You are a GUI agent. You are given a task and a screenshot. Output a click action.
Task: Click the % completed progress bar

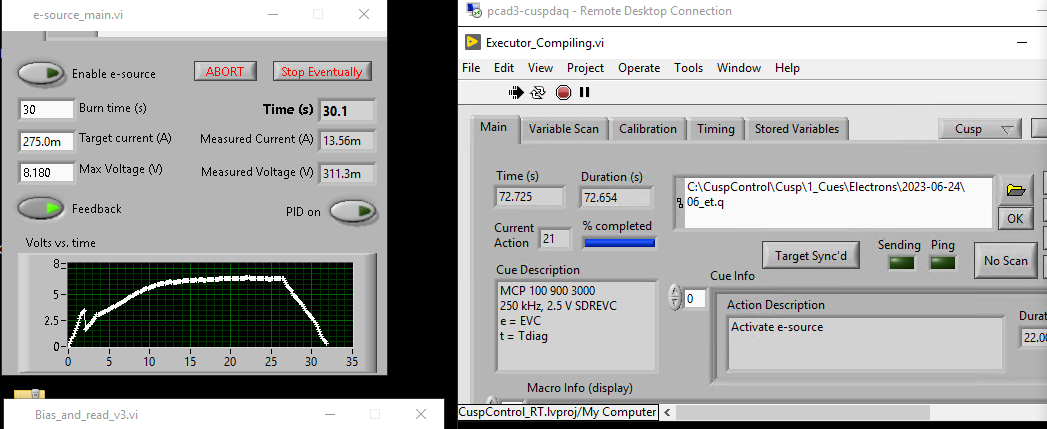619,242
